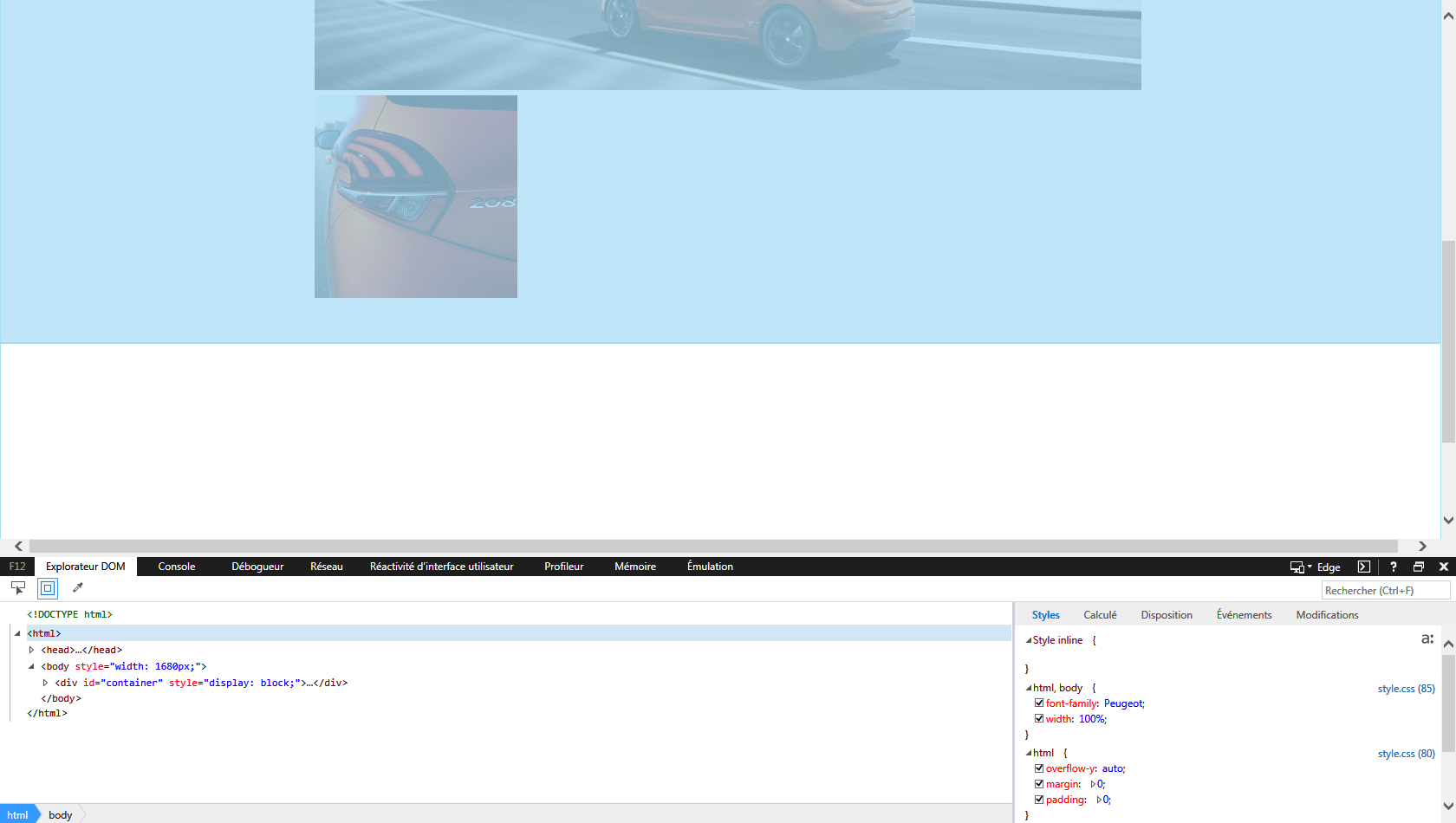The image size is (1456, 823).
Task: Click the page scroll left arrow
Action: pyautogui.click(x=18, y=546)
